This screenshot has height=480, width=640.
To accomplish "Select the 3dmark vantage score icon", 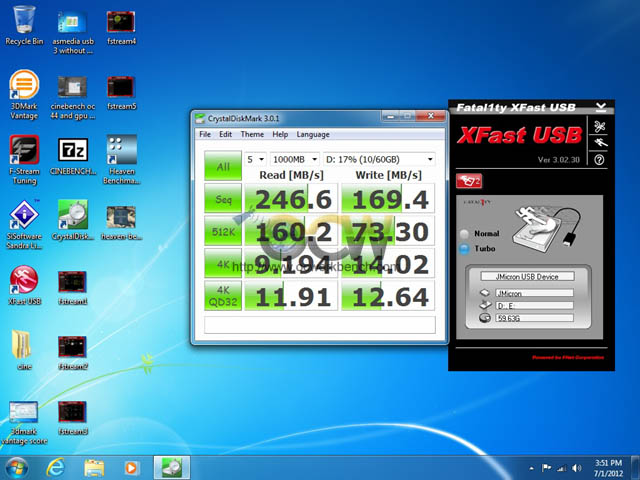I will click(24, 423).
